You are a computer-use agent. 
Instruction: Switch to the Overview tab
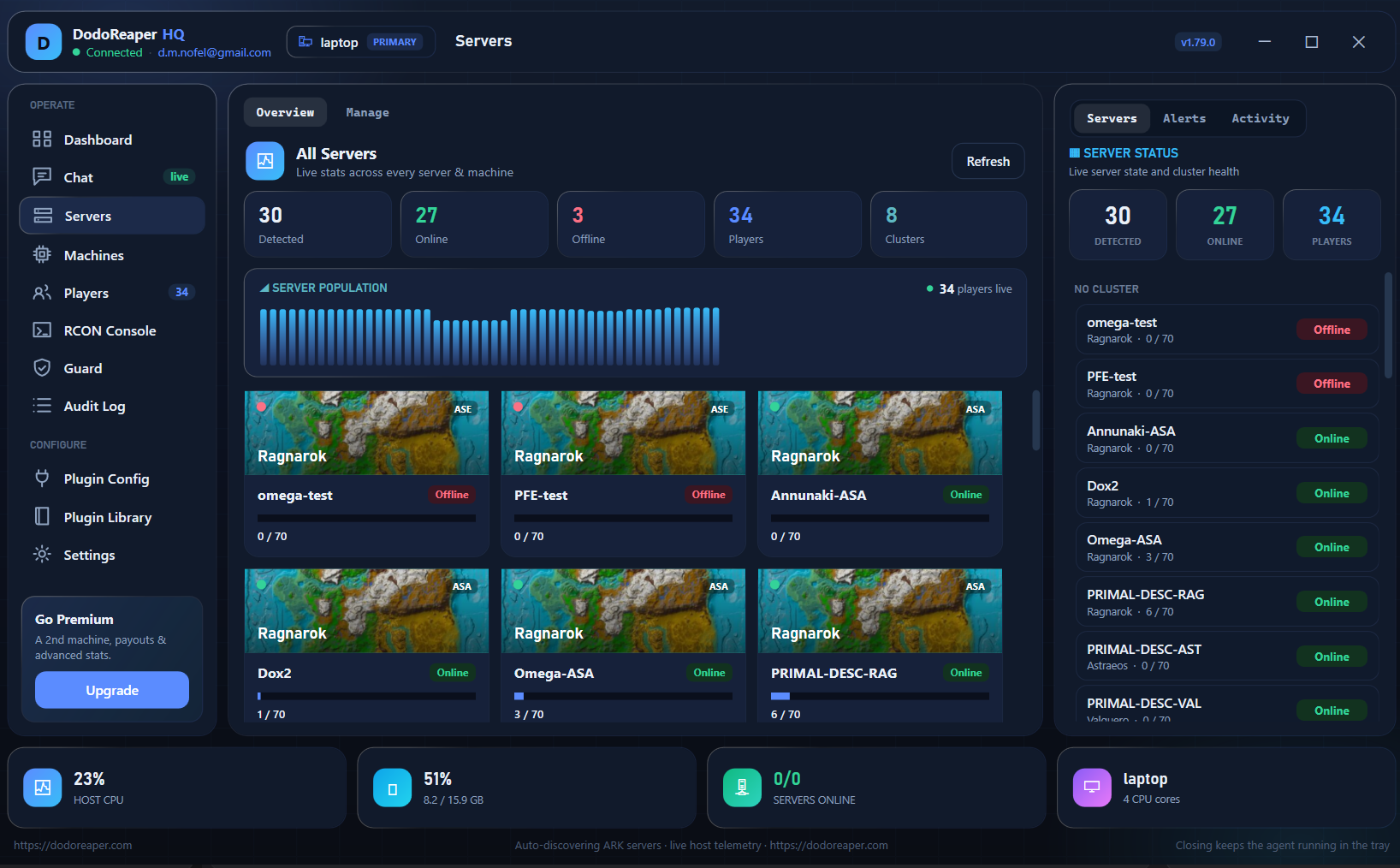tap(285, 112)
